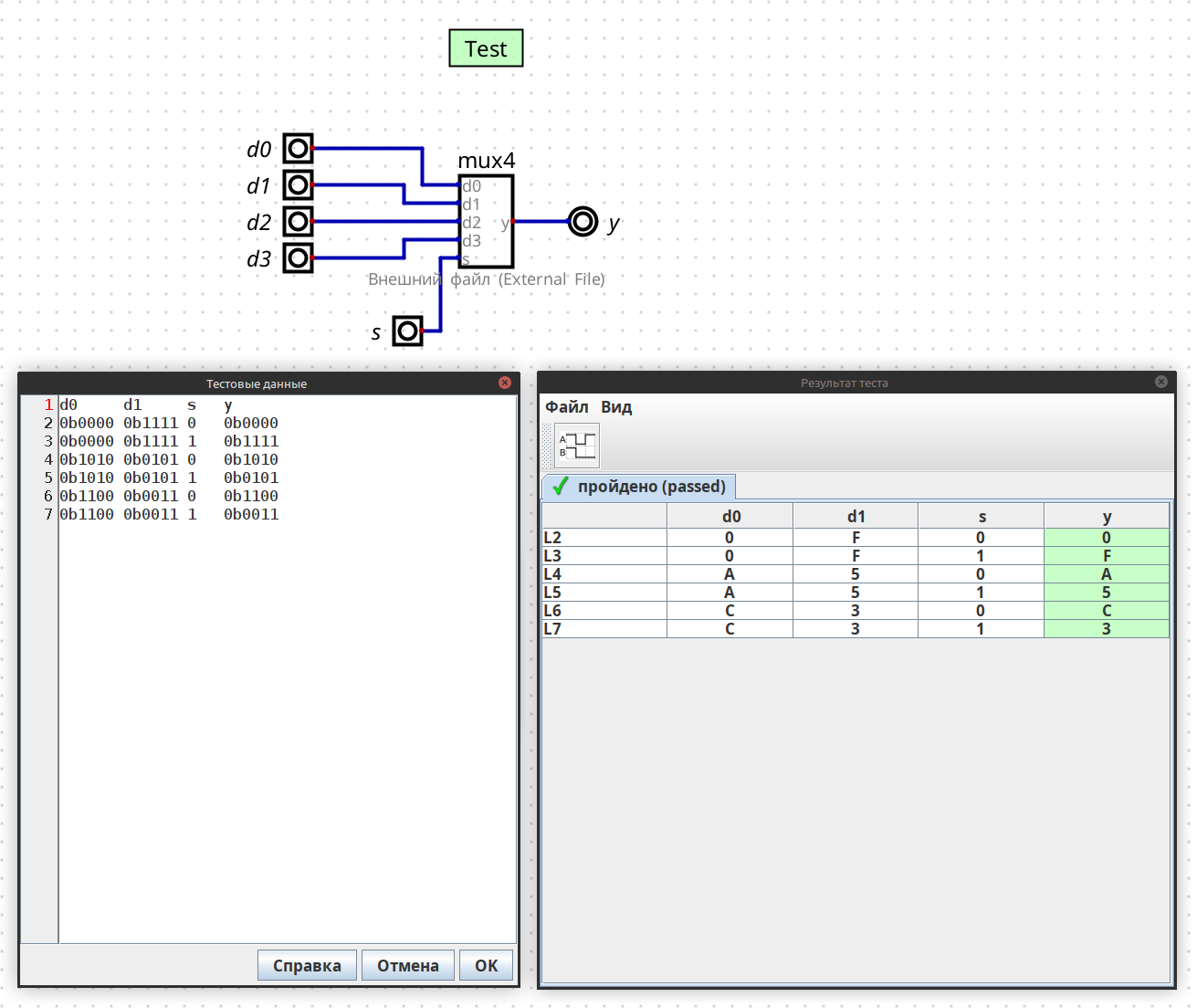This screenshot has width=1197, height=1008.
Task: Click the Внешний файл (External File) label
Action: (487, 279)
